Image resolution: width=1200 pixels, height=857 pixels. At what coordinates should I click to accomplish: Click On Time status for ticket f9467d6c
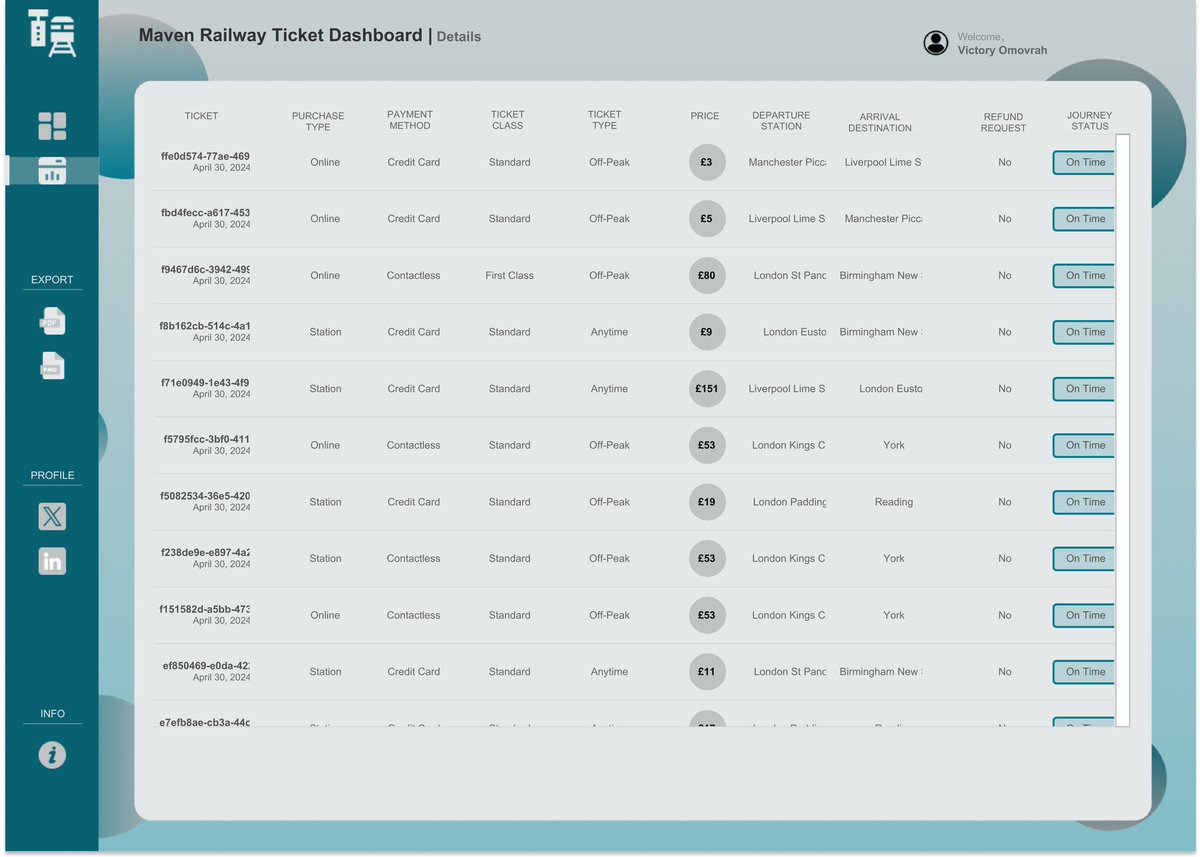click(x=1084, y=275)
